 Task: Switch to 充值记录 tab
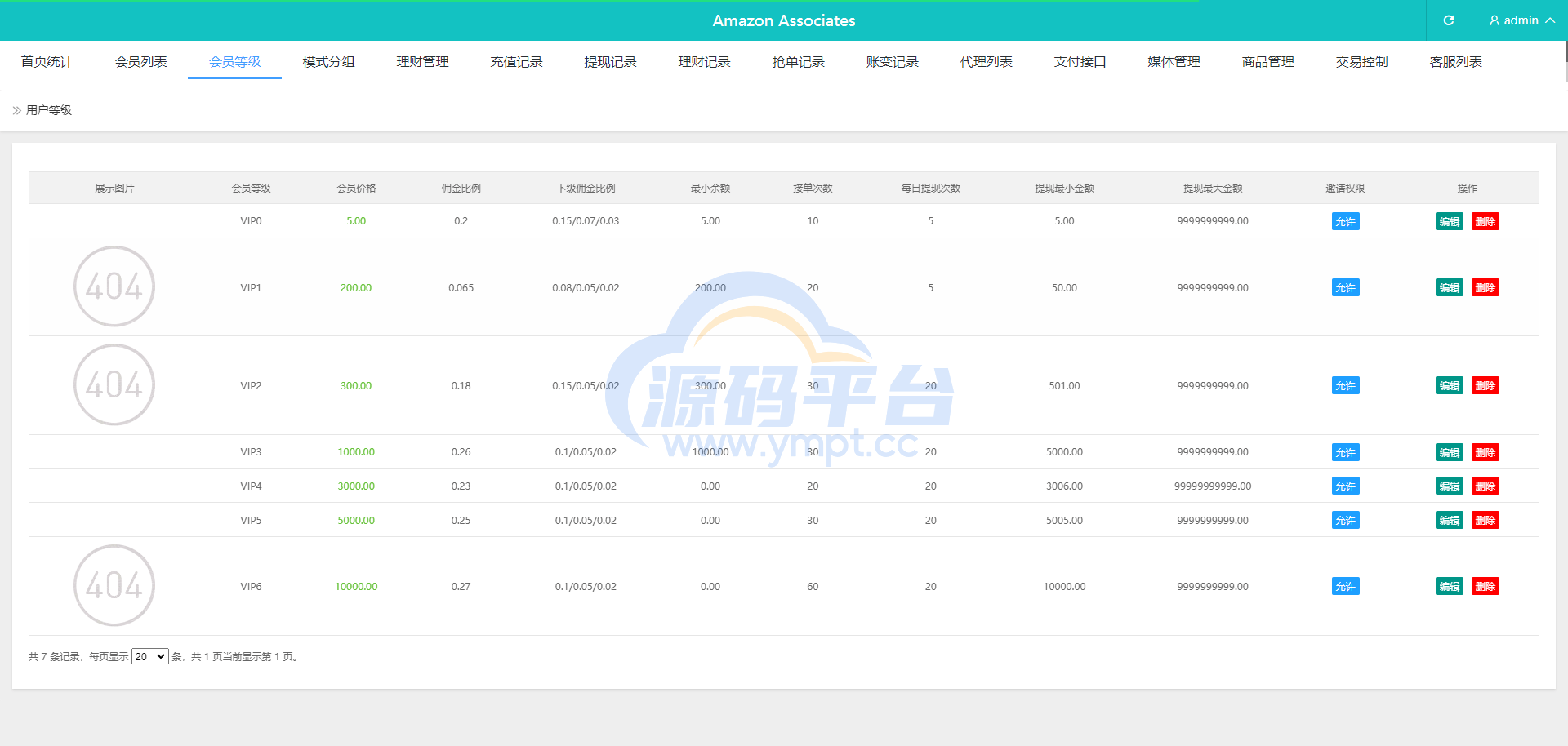point(516,62)
